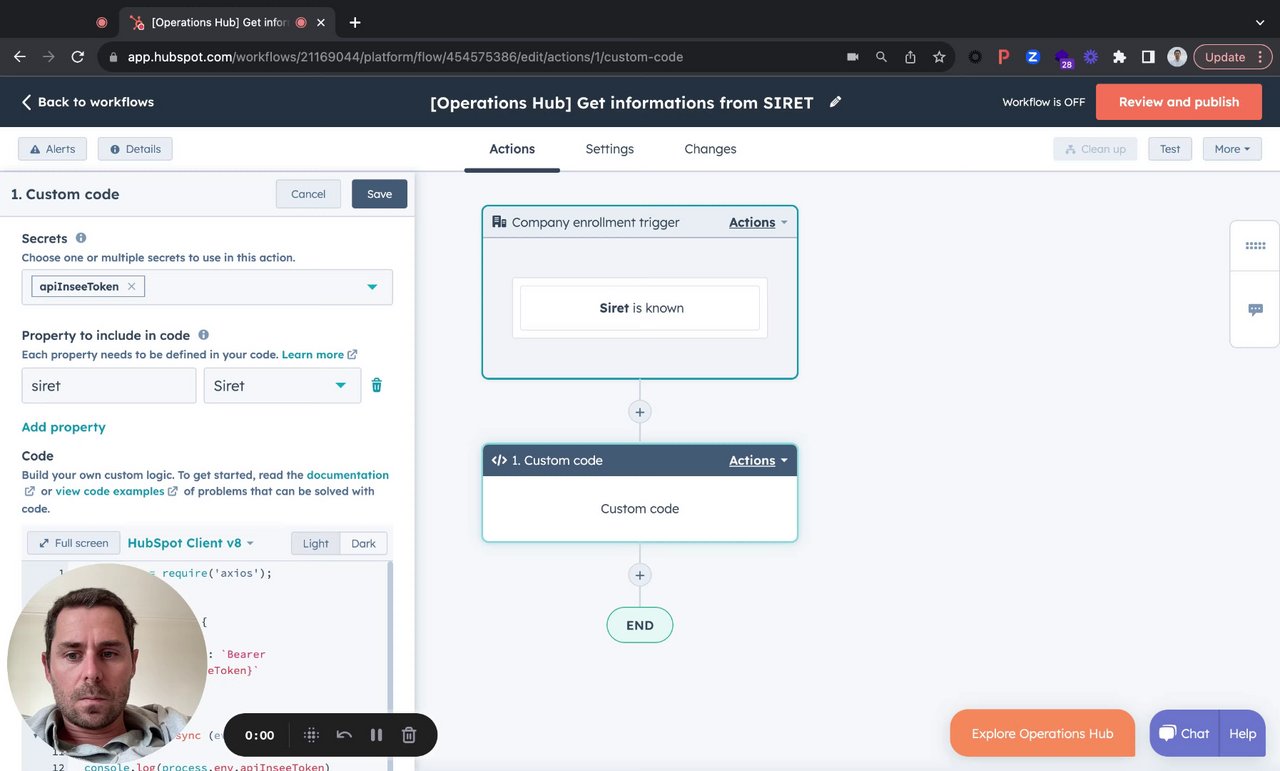The height and width of the screenshot is (771, 1280).
Task: Select the Actions tab
Action: pos(512,149)
